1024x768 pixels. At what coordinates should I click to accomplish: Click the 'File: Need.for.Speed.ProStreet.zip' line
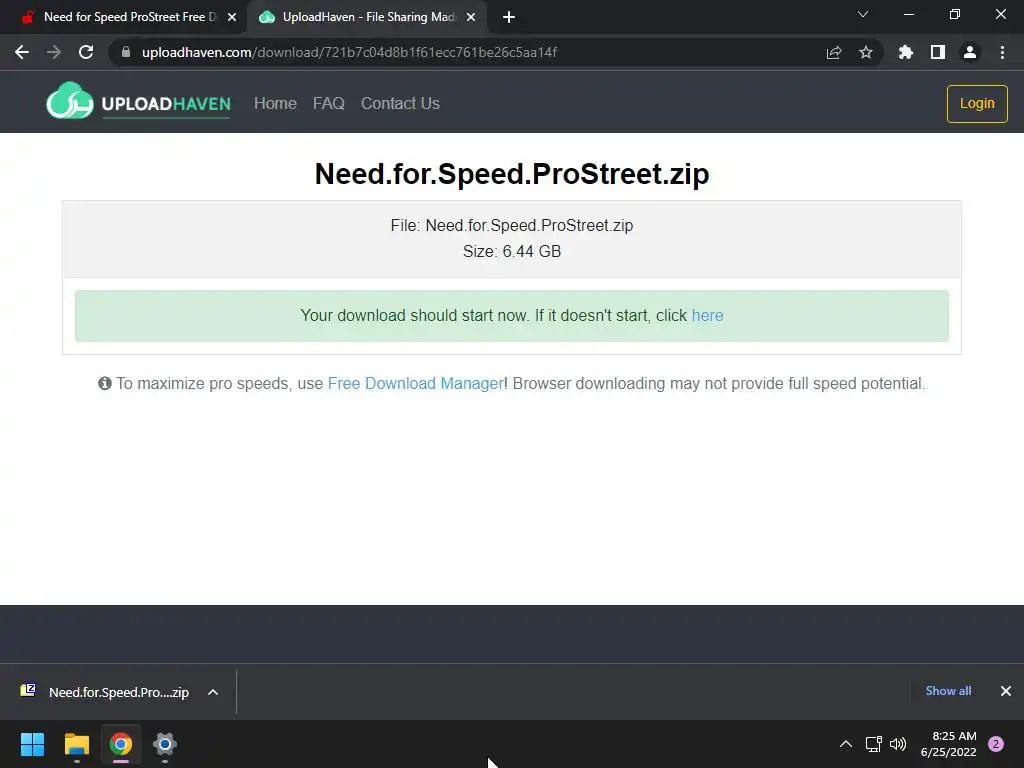pos(512,225)
